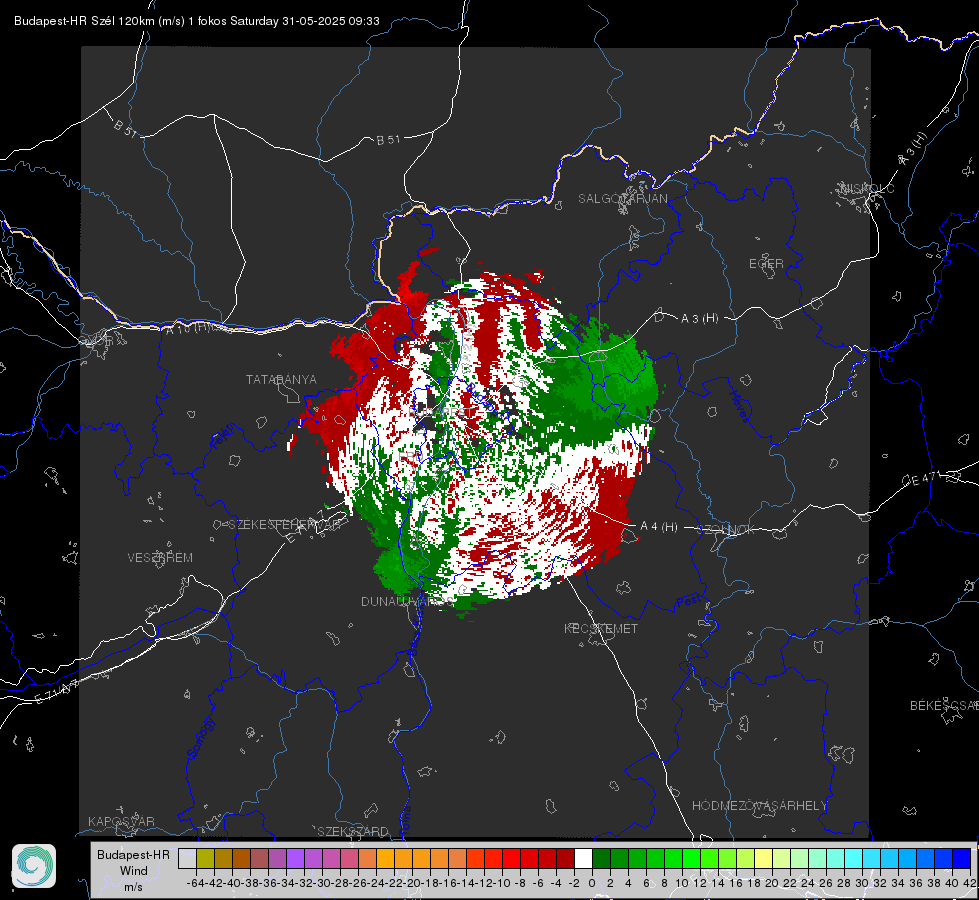Click the legend value label '42'
The width and height of the screenshot is (979, 900).
(x=969, y=883)
